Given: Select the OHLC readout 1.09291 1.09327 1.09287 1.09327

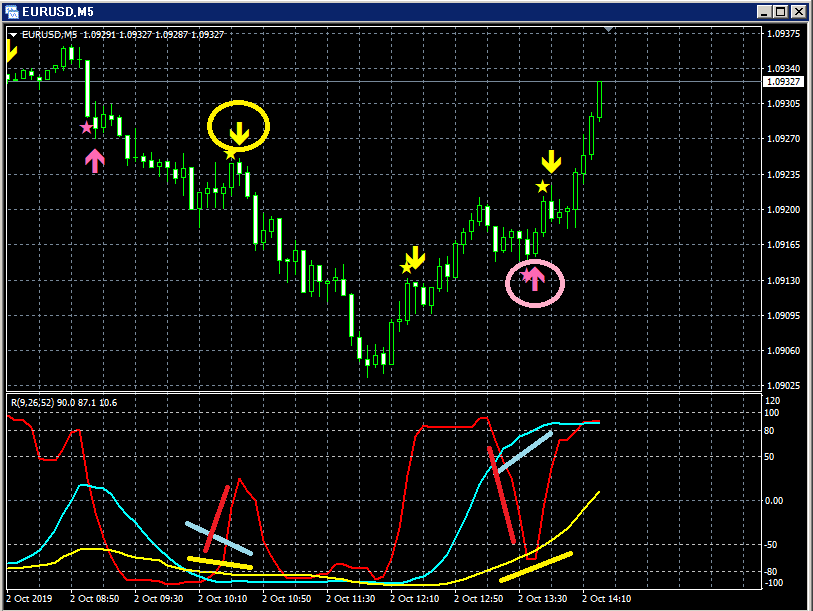Looking at the screenshot, I should click(x=153, y=35).
